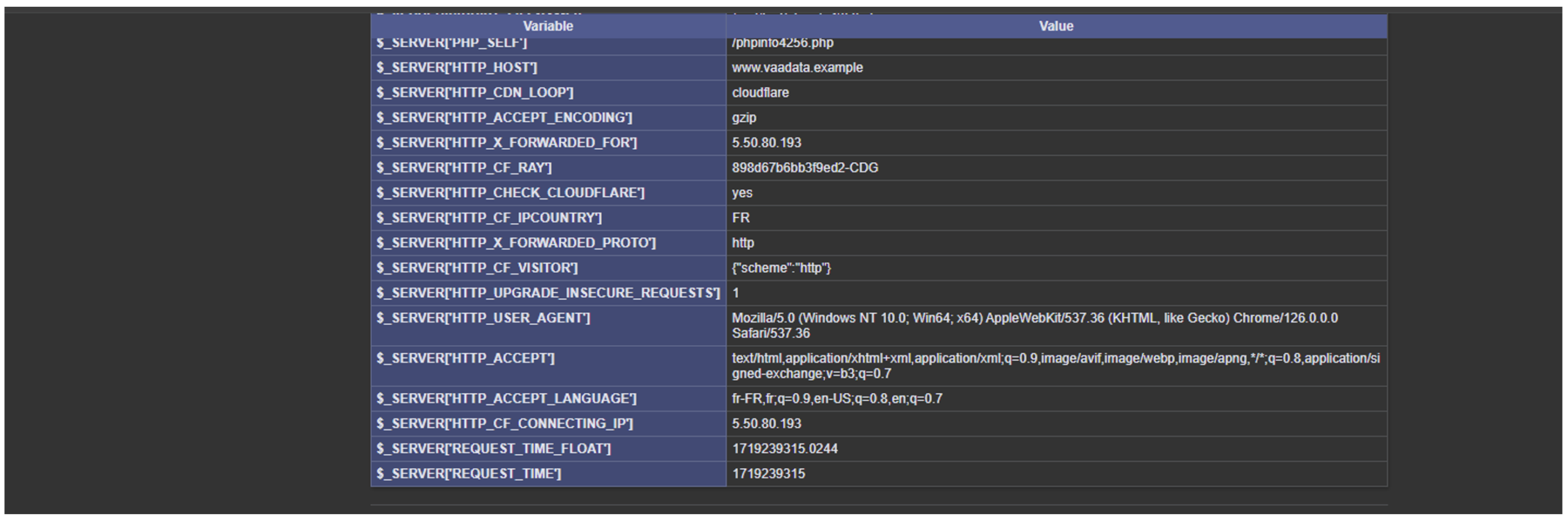Click the CF_RAY value 898d67b6bb3f9ed2-CDG
Viewport: 1568px width, 522px height.
[x=804, y=168]
